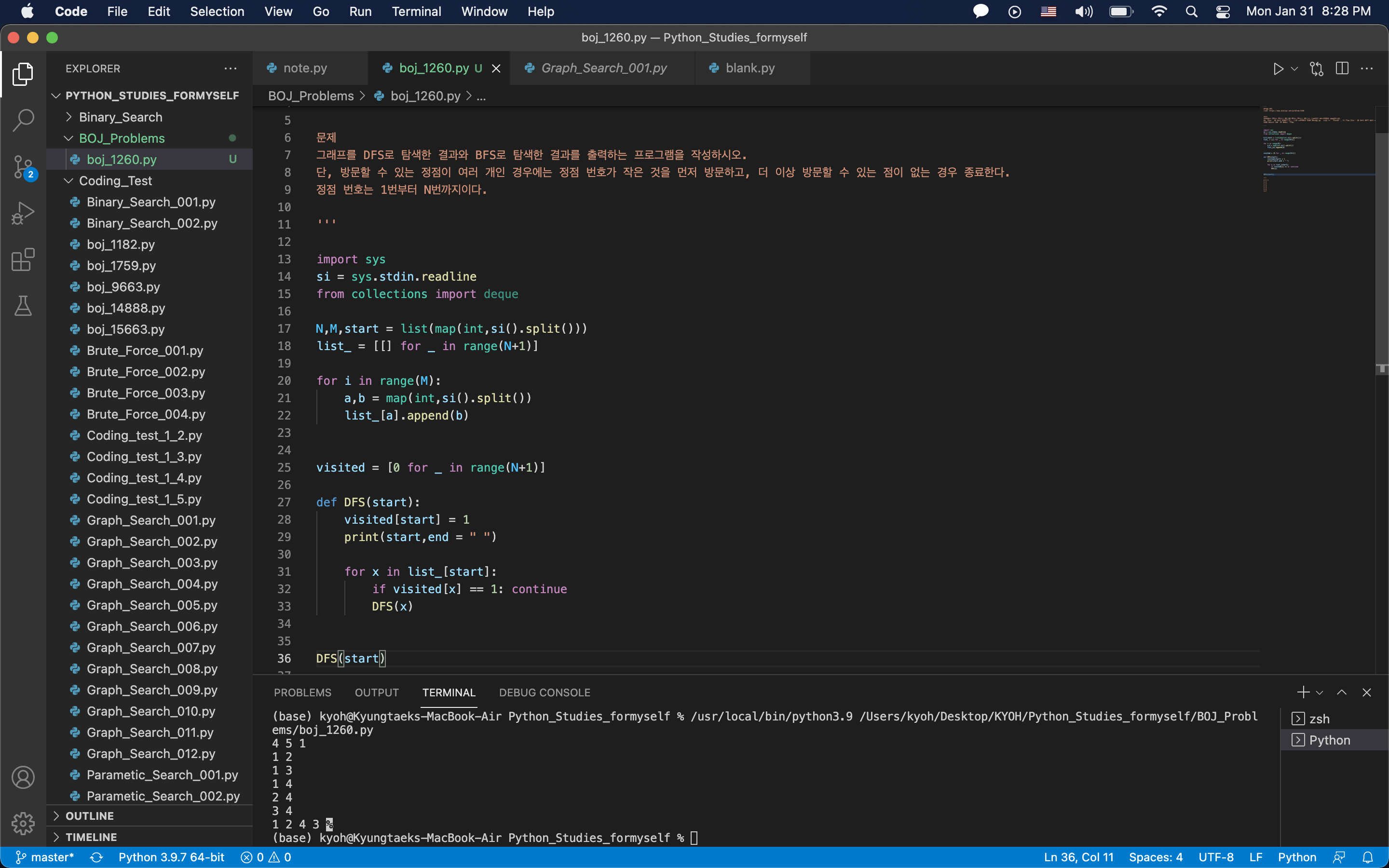Click the master branch status button
This screenshot has height=868, width=1389.
(x=45, y=857)
